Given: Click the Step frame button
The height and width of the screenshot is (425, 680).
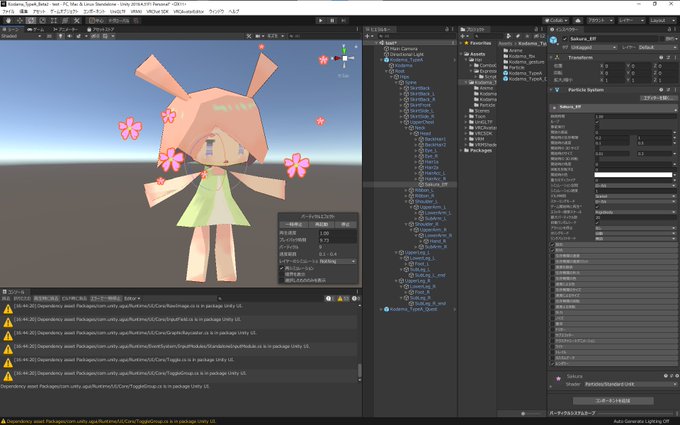Looking at the screenshot, I should coord(343,20).
